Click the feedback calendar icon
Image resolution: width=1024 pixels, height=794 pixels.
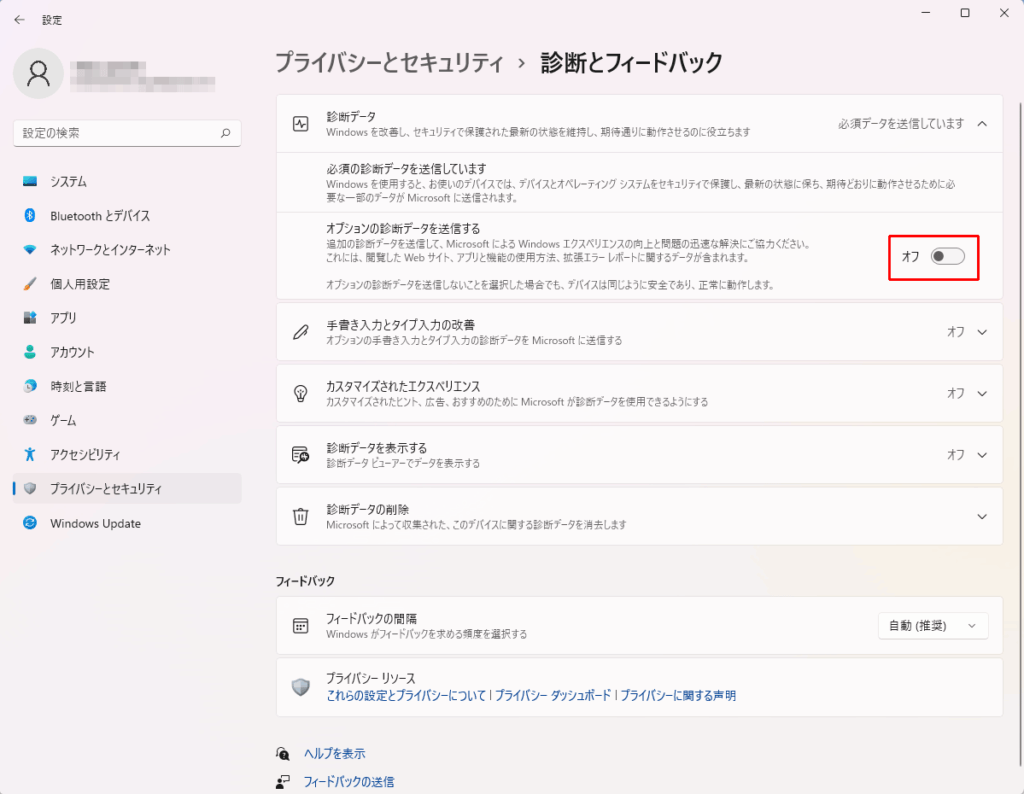point(300,626)
